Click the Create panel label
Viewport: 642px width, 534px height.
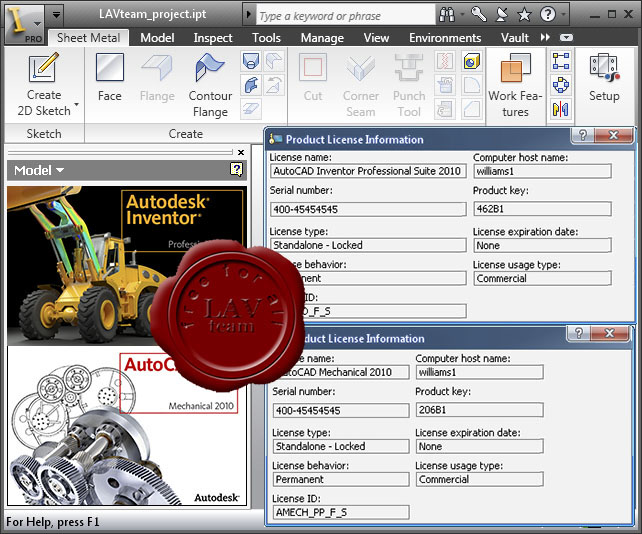click(x=185, y=134)
